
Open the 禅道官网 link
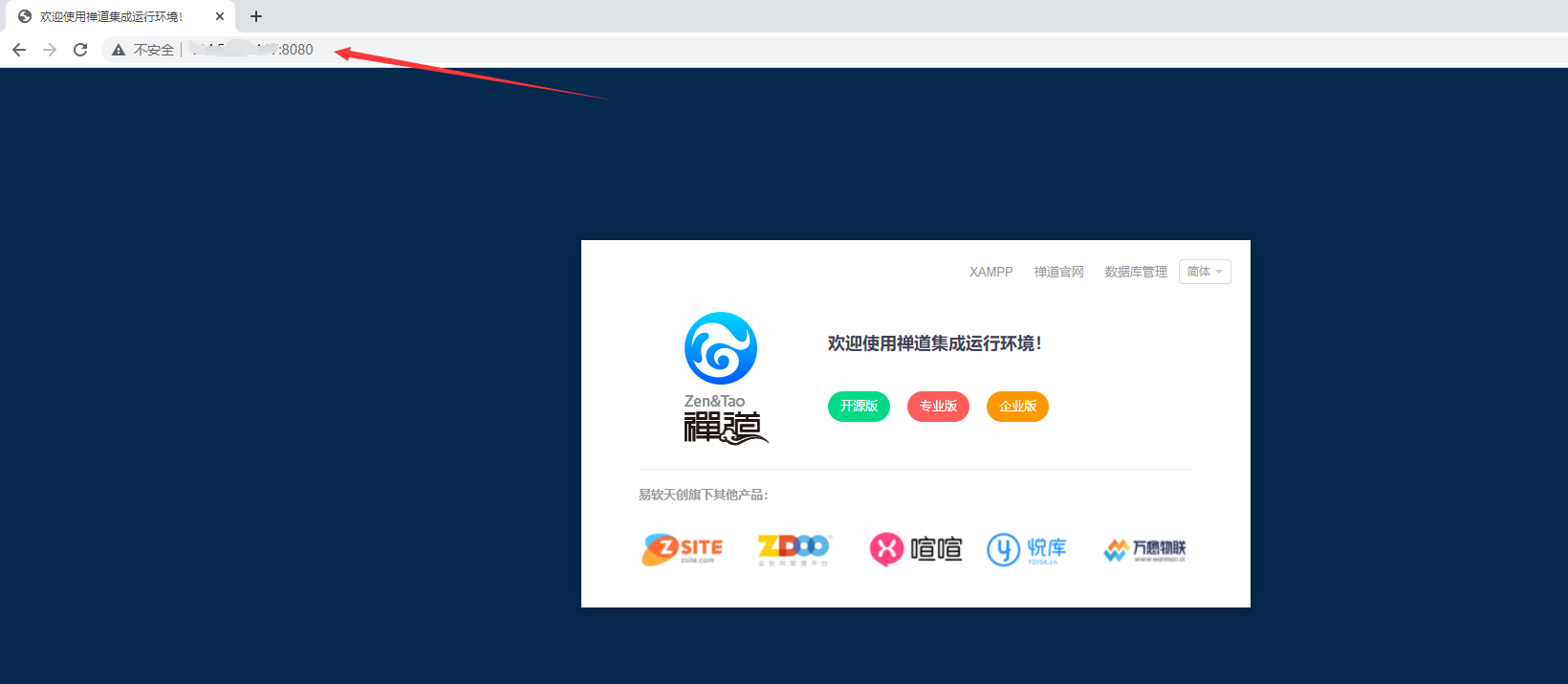[x=1059, y=272]
